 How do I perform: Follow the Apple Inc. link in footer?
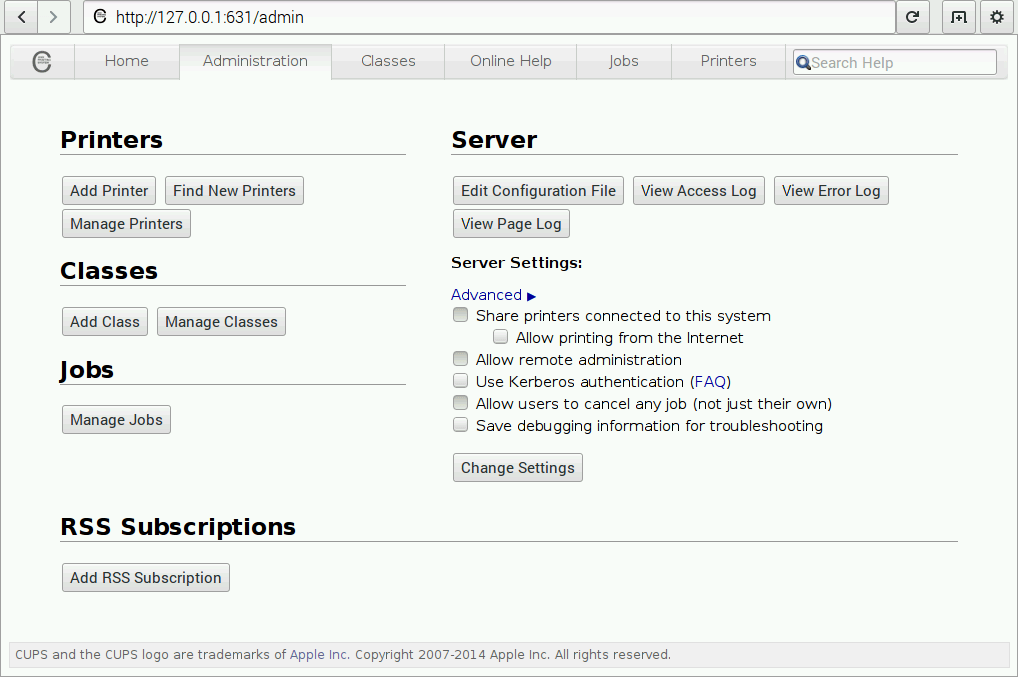(x=318, y=654)
